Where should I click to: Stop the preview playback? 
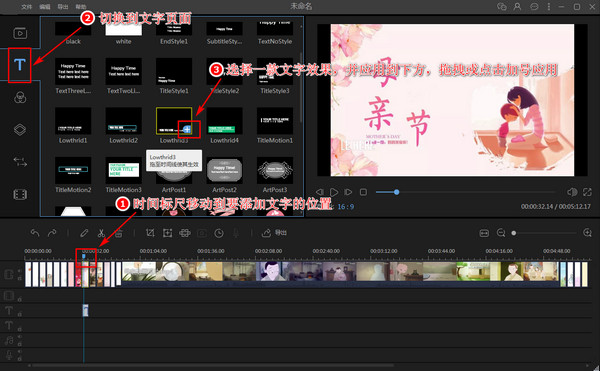click(363, 192)
